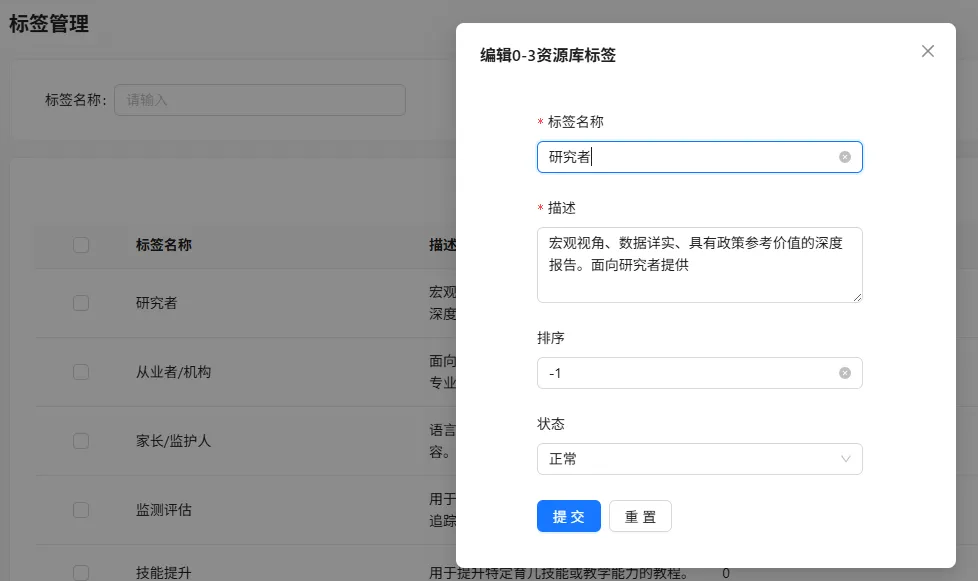Click the 监测评估 table cell
The height and width of the screenshot is (581, 978).
coord(163,510)
